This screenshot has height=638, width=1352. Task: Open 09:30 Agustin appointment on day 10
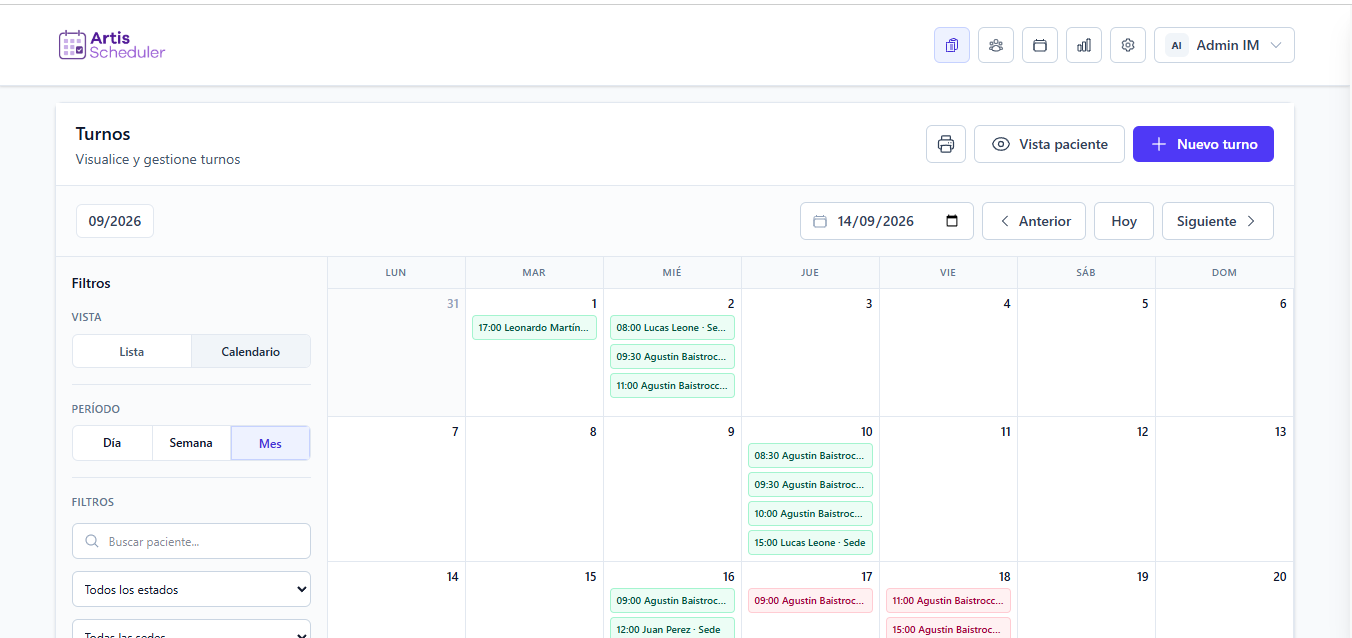810,484
